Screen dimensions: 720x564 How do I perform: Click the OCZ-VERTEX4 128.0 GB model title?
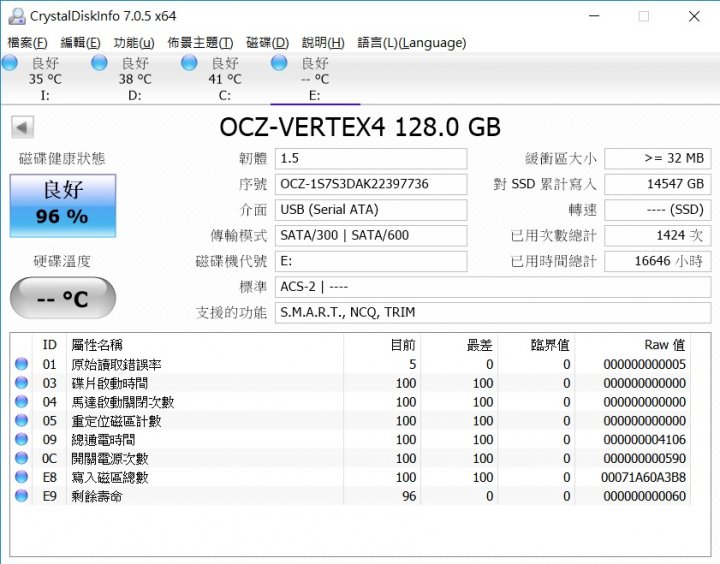(x=360, y=127)
